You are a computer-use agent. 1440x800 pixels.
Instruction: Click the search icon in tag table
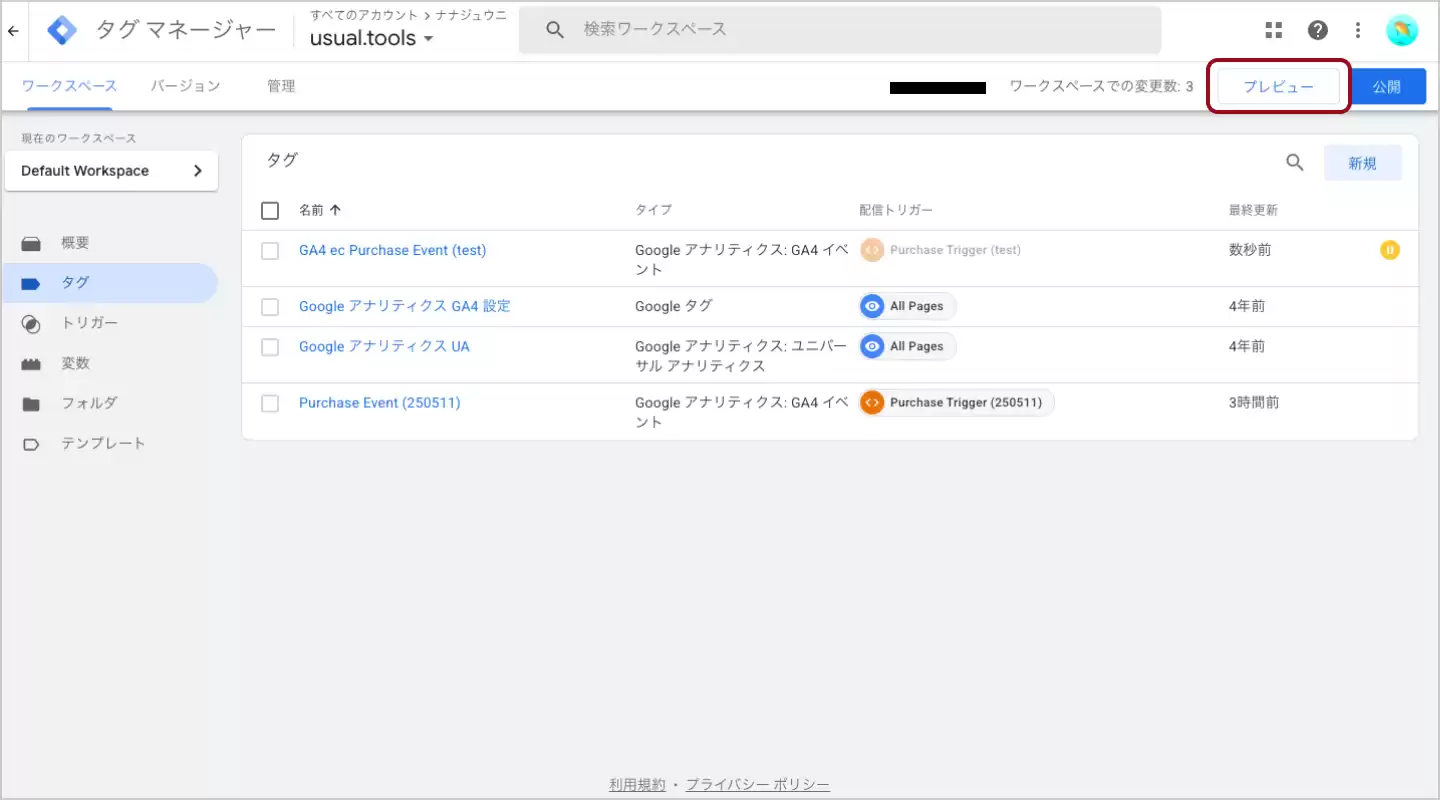(x=1294, y=163)
